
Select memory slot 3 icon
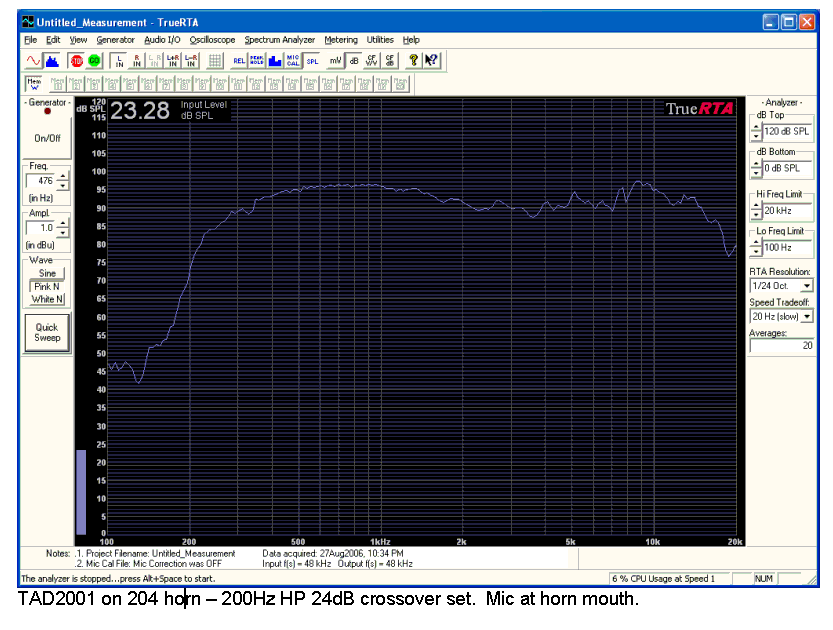[x=94, y=84]
